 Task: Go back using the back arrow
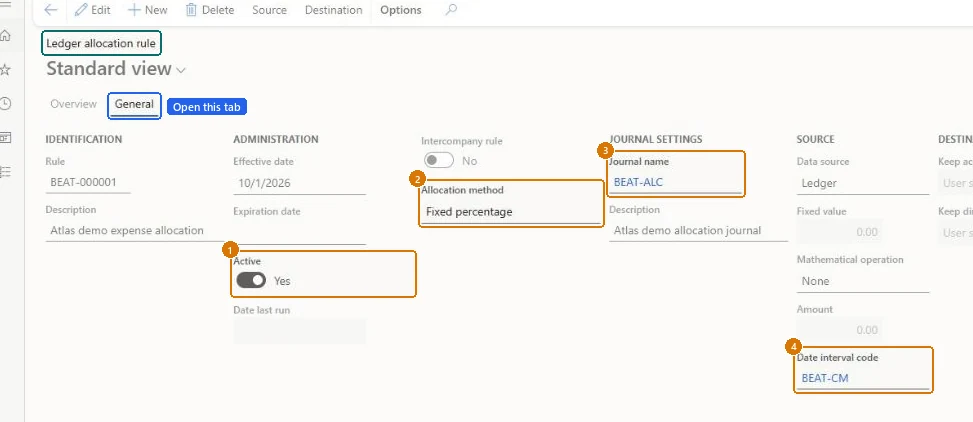[x=50, y=10]
